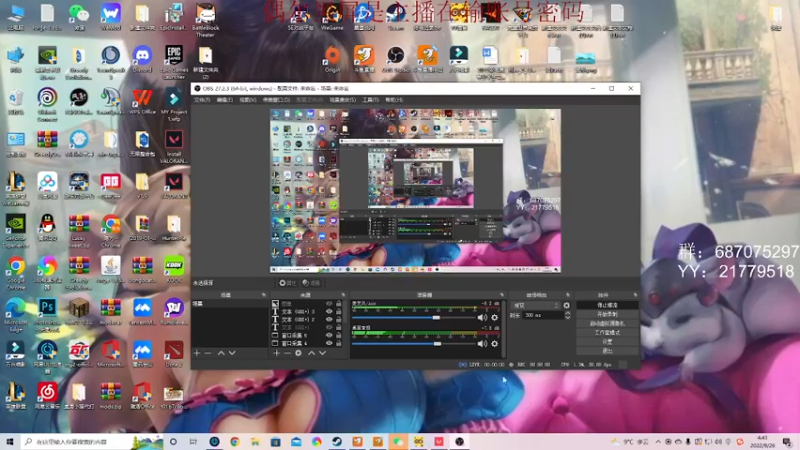
Task: Move source down in Sources panel
Action: pyautogui.click(x=322, y=353)
